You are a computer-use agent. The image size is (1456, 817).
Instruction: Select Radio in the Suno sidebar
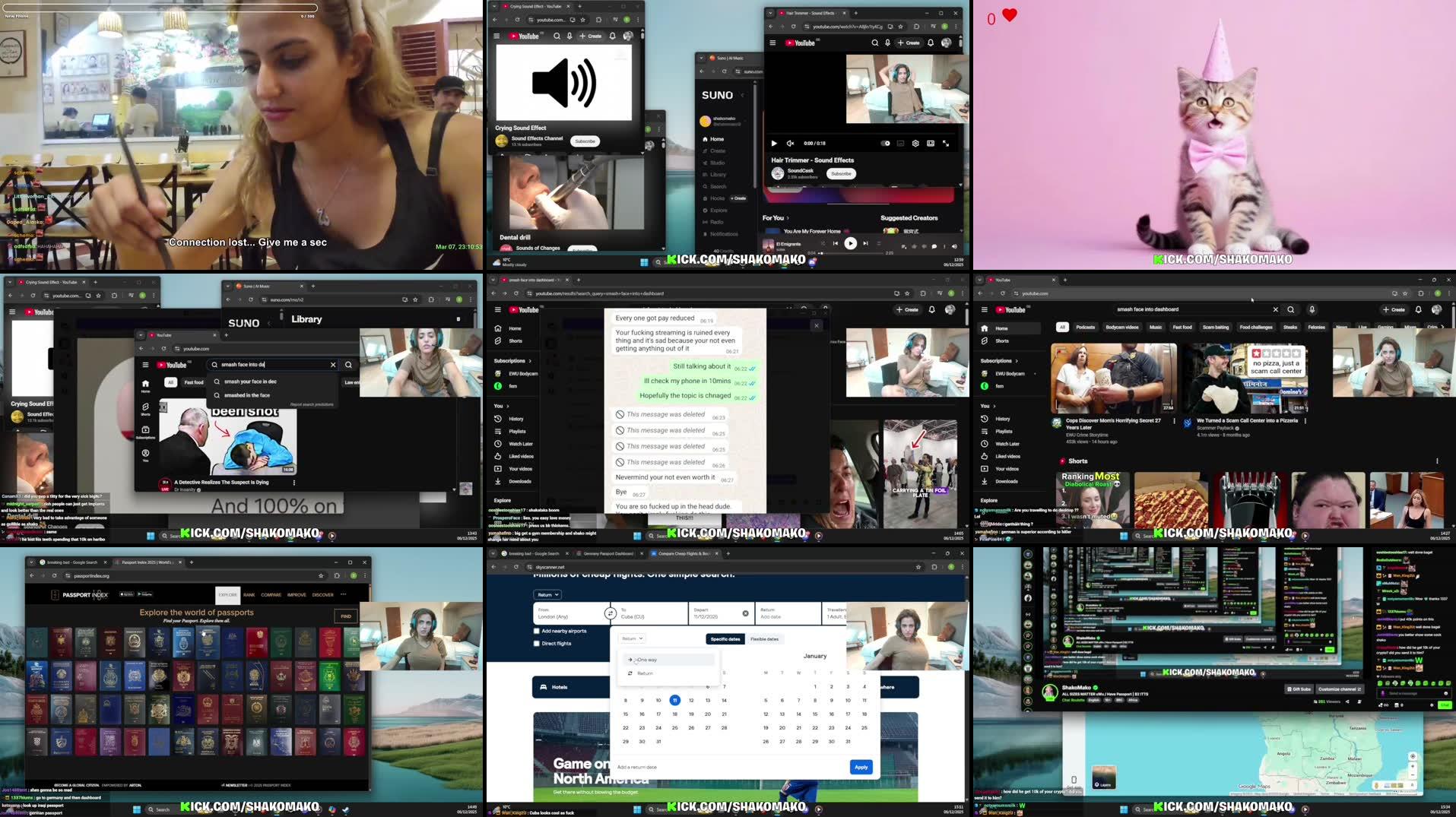coord(718,222)
